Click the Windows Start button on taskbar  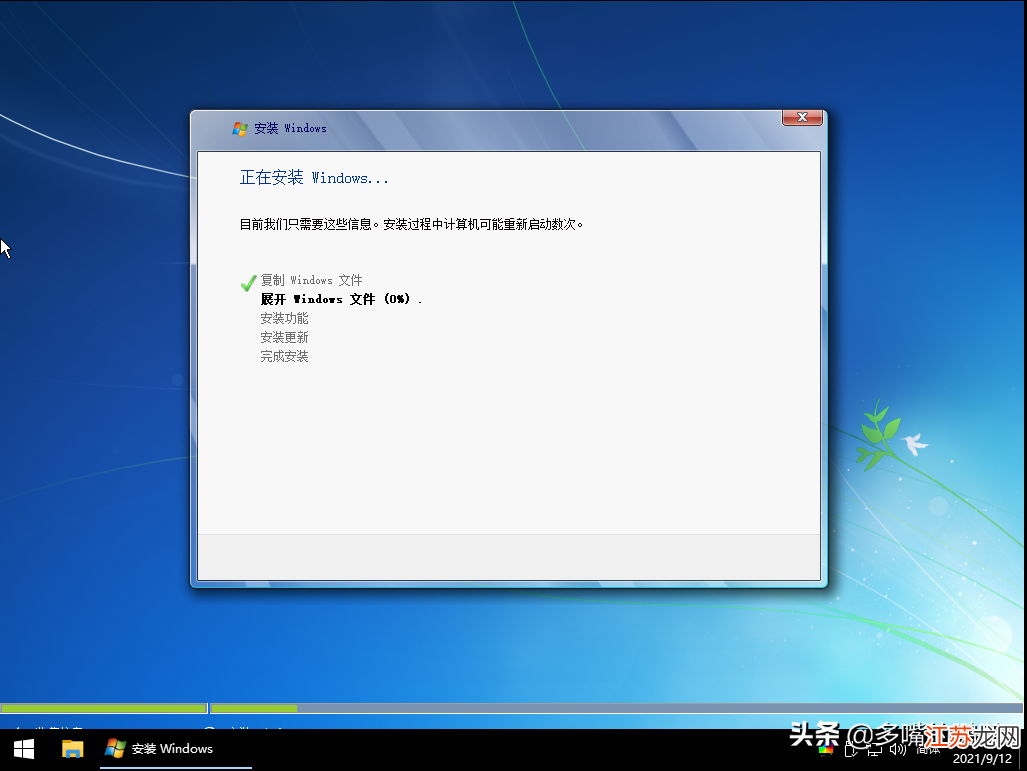pyautogui.click(x=24, y=749)
